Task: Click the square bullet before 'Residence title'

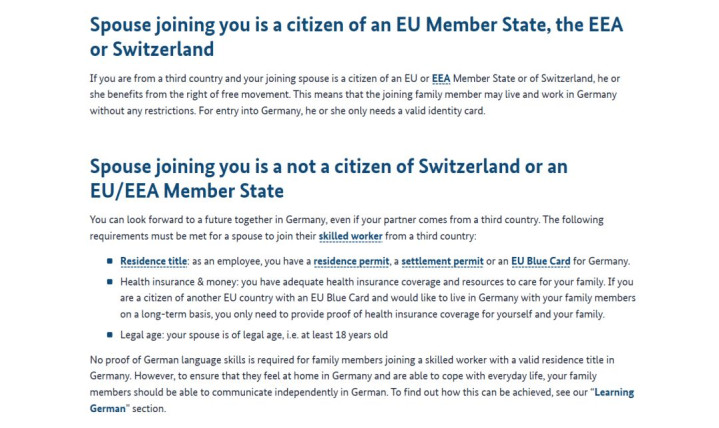Action: pos(110,262)
